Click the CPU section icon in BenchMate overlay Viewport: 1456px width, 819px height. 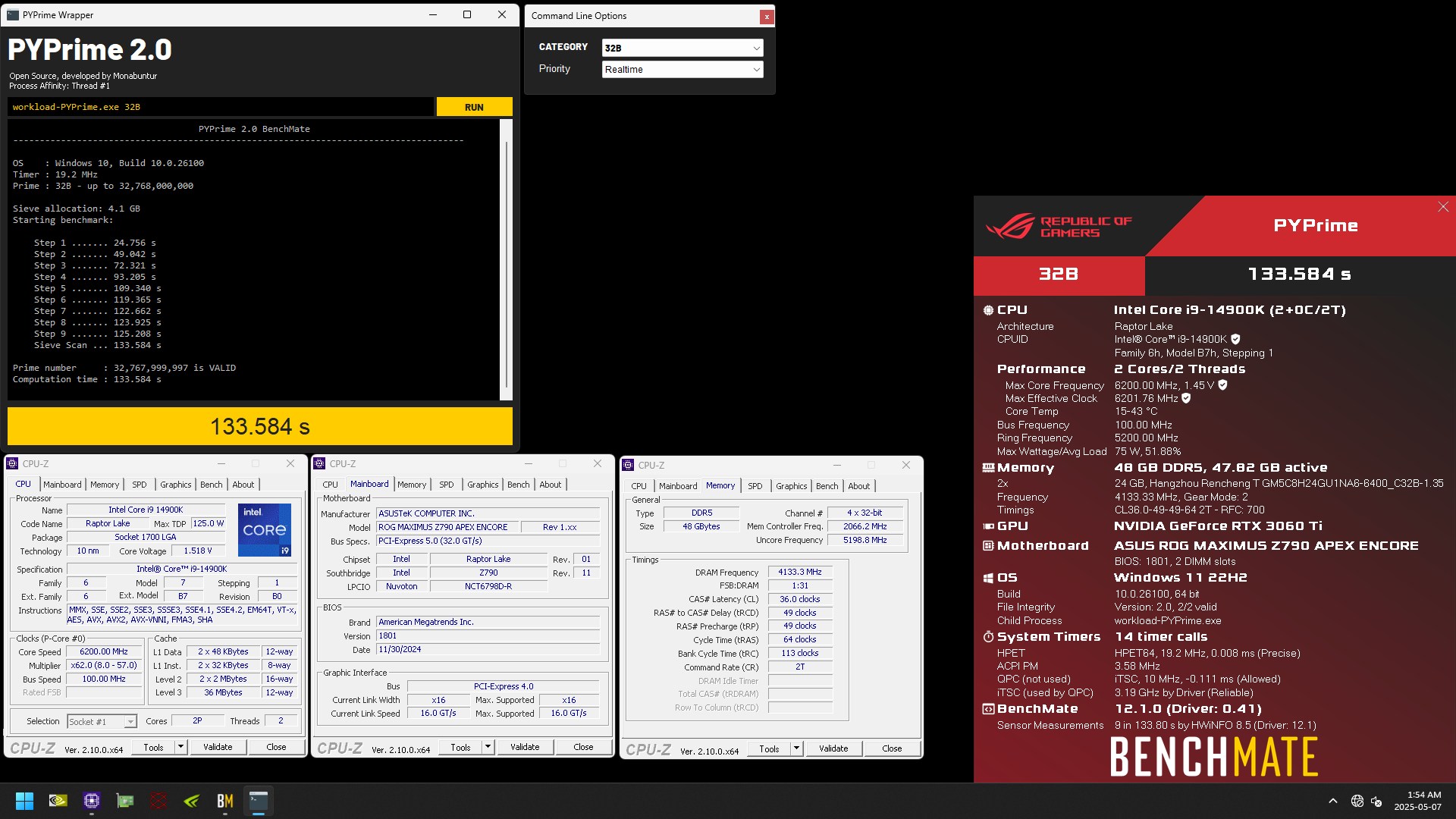tap(988, 310)
